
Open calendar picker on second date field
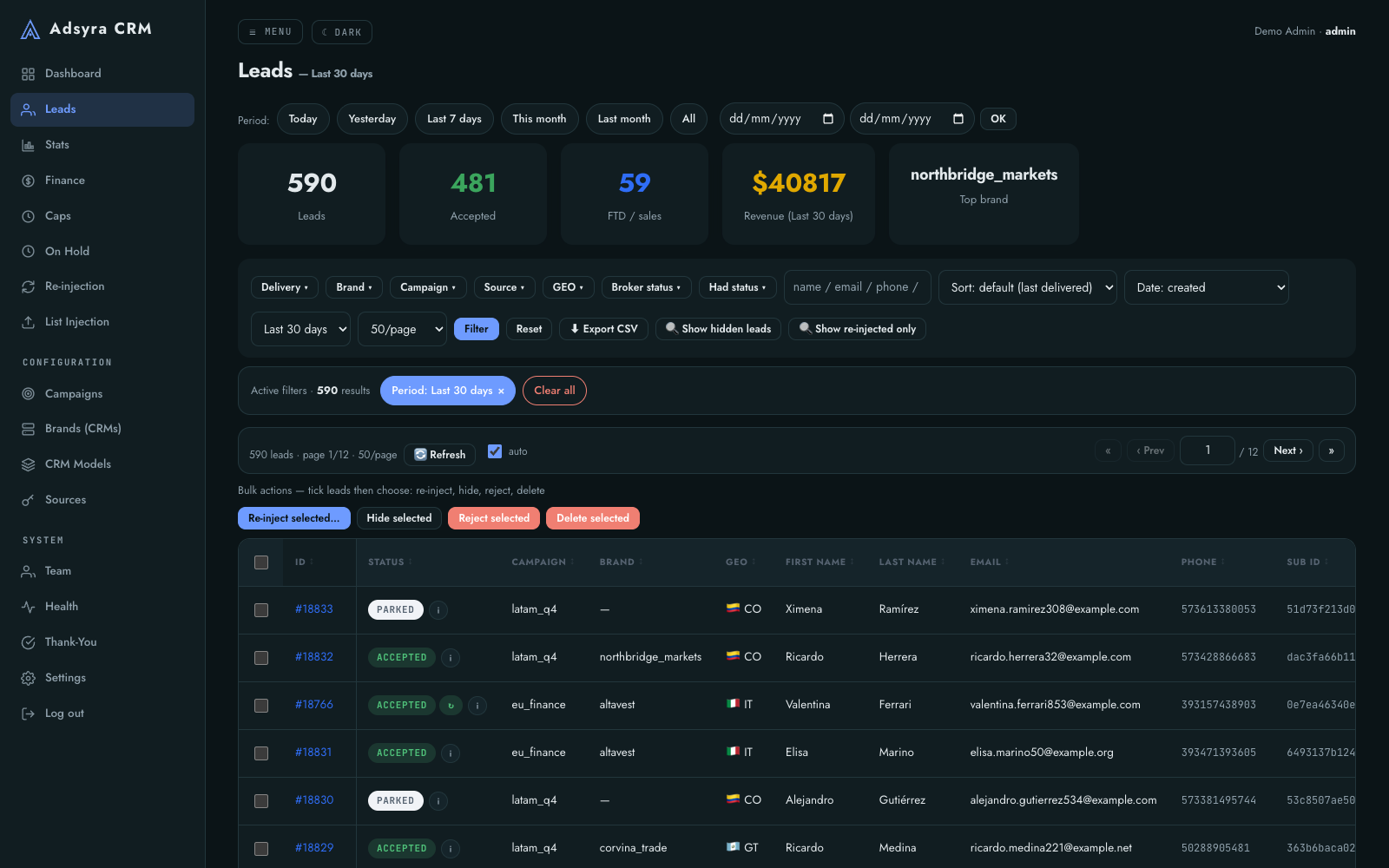958,119
